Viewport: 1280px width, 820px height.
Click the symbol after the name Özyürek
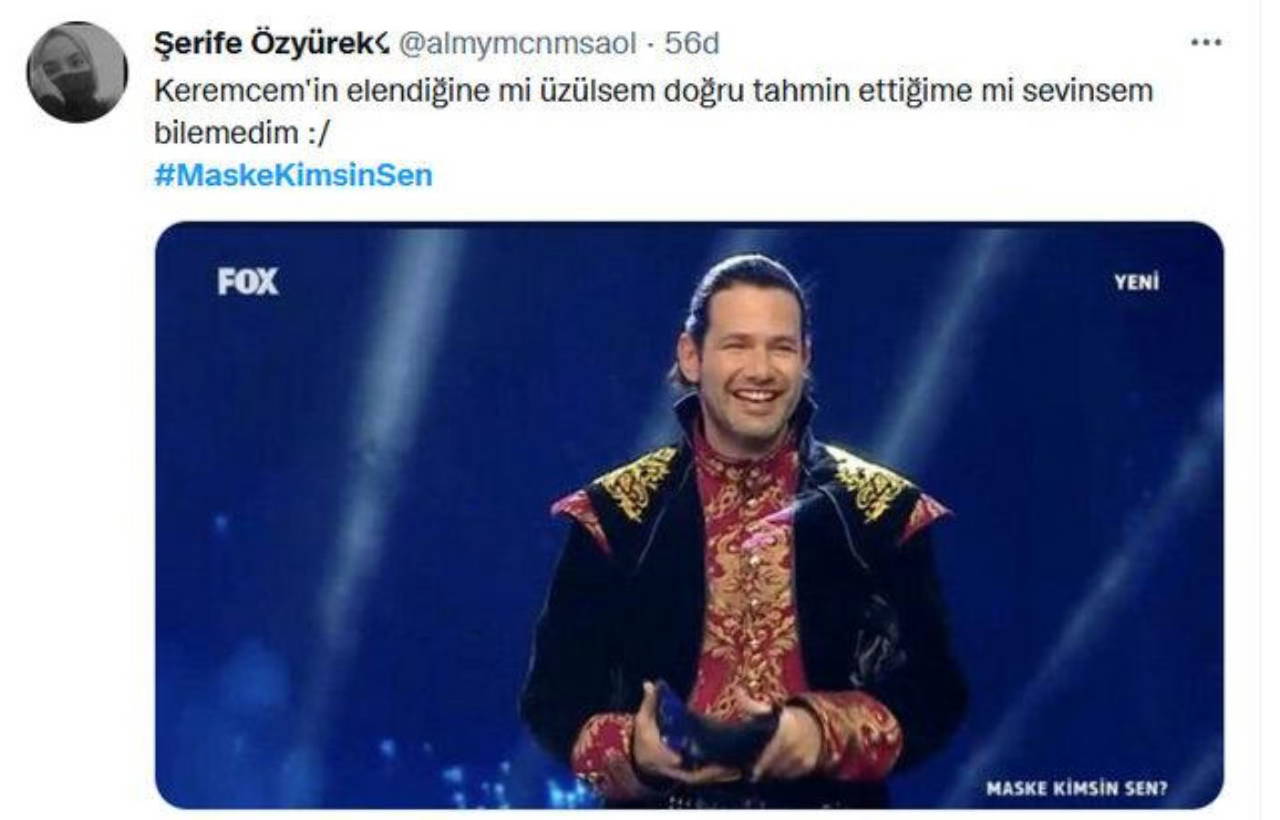click(x=382, y=44)
